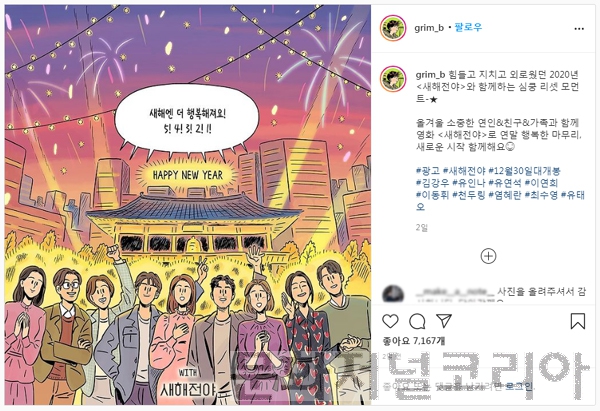Open the grim_b username in header

click(x=429, y=28)
